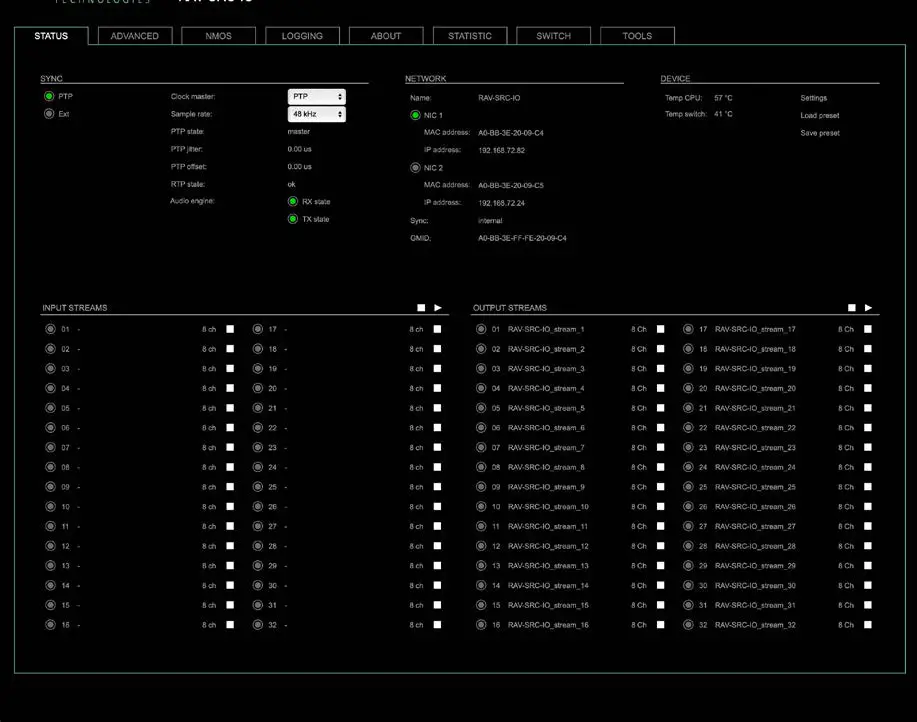Click input stream 17 status icon
Screen dimensions: 917x722
[257, 329]
